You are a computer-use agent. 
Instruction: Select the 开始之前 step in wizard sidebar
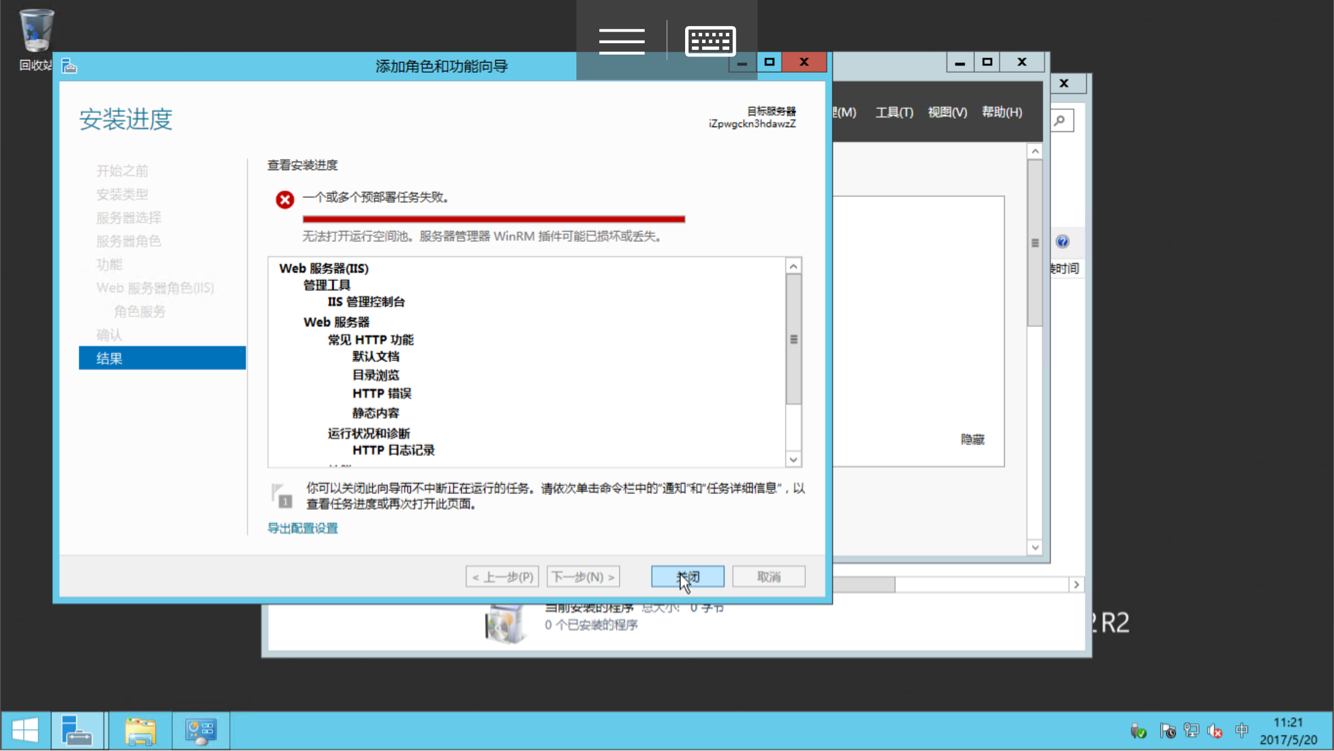[x=122, y=171]
